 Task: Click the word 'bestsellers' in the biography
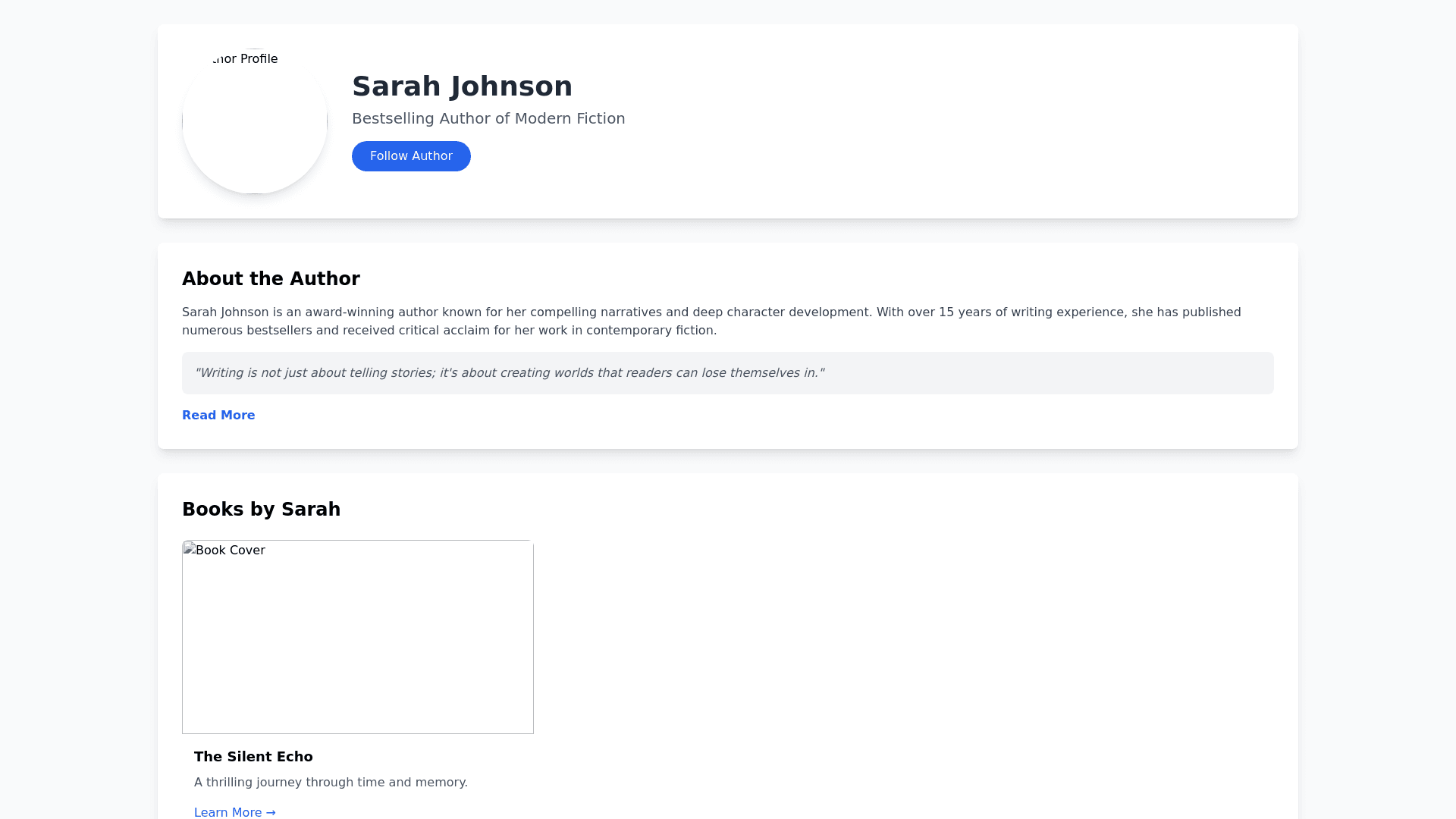pyautogui.click(x=279, y=331)
